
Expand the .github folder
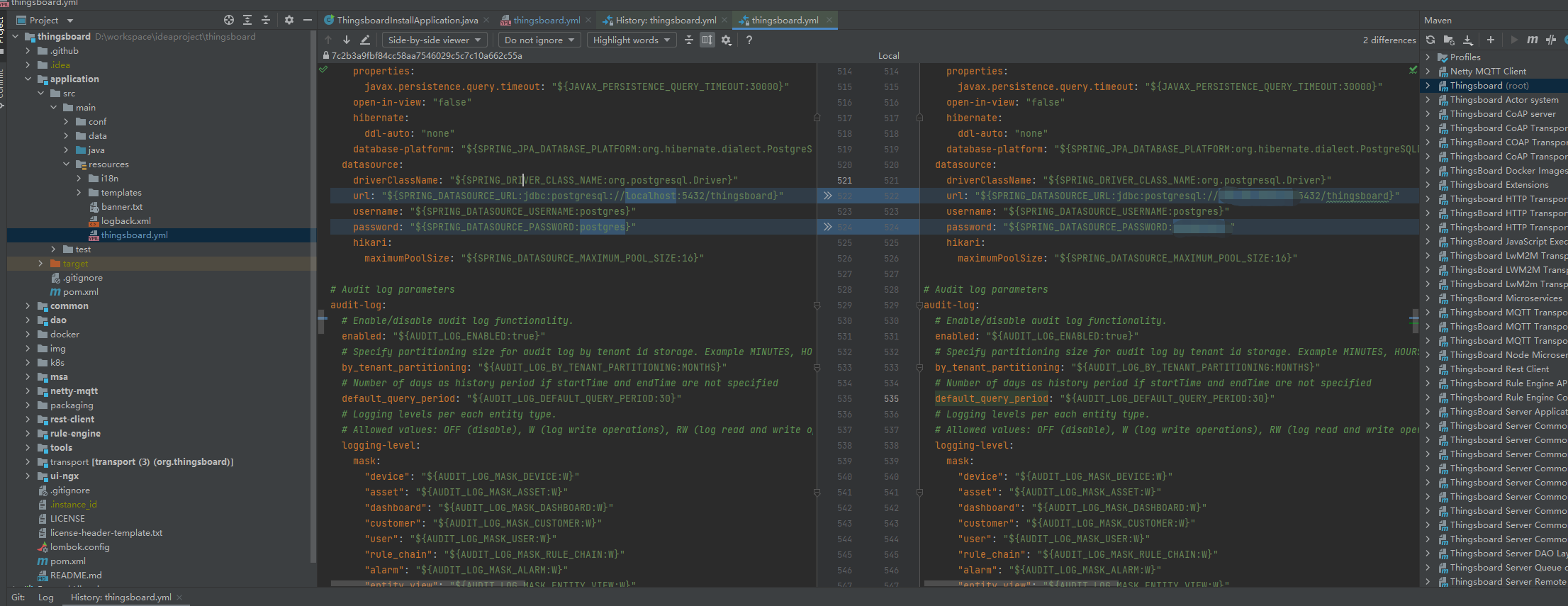click(28, 51)
